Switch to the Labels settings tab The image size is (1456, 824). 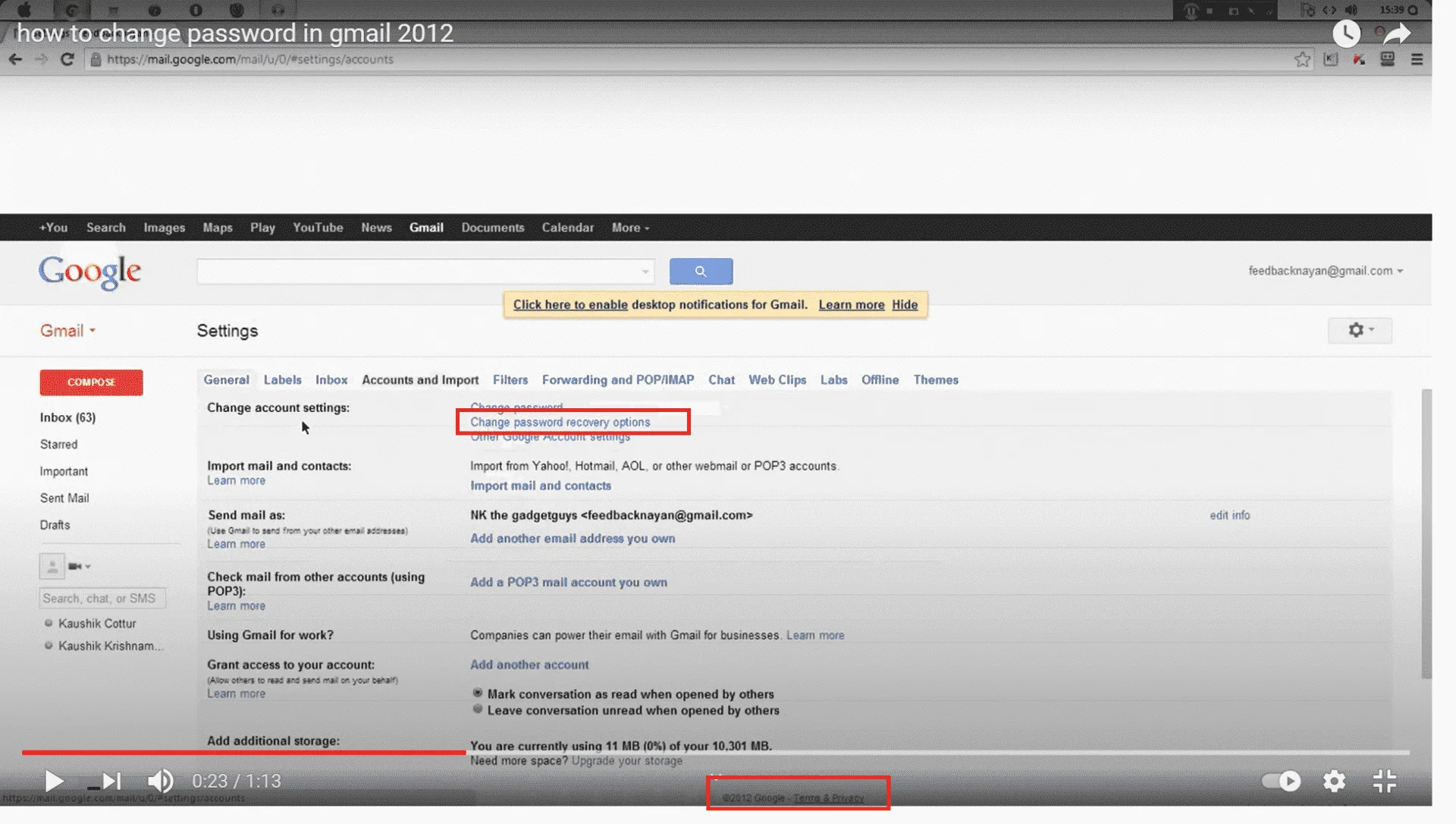coord(282,380)
